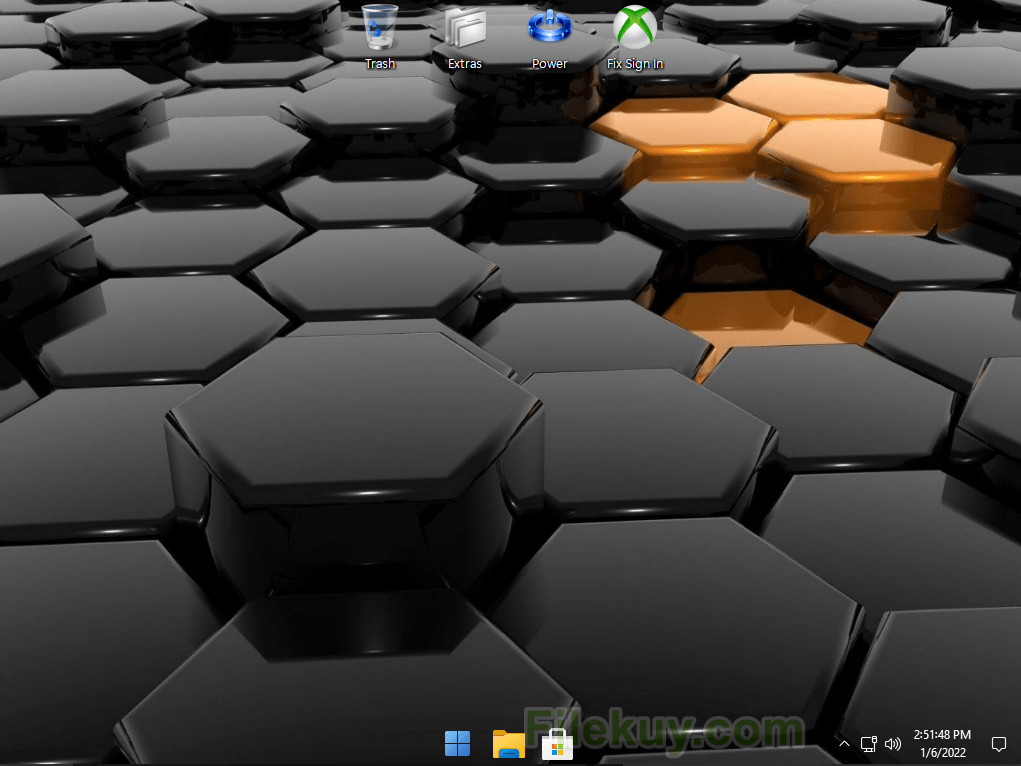This screenshot has height=766, width=1021.
Task: Click the "Fix Sign In" label text
Action: (635, 64)
